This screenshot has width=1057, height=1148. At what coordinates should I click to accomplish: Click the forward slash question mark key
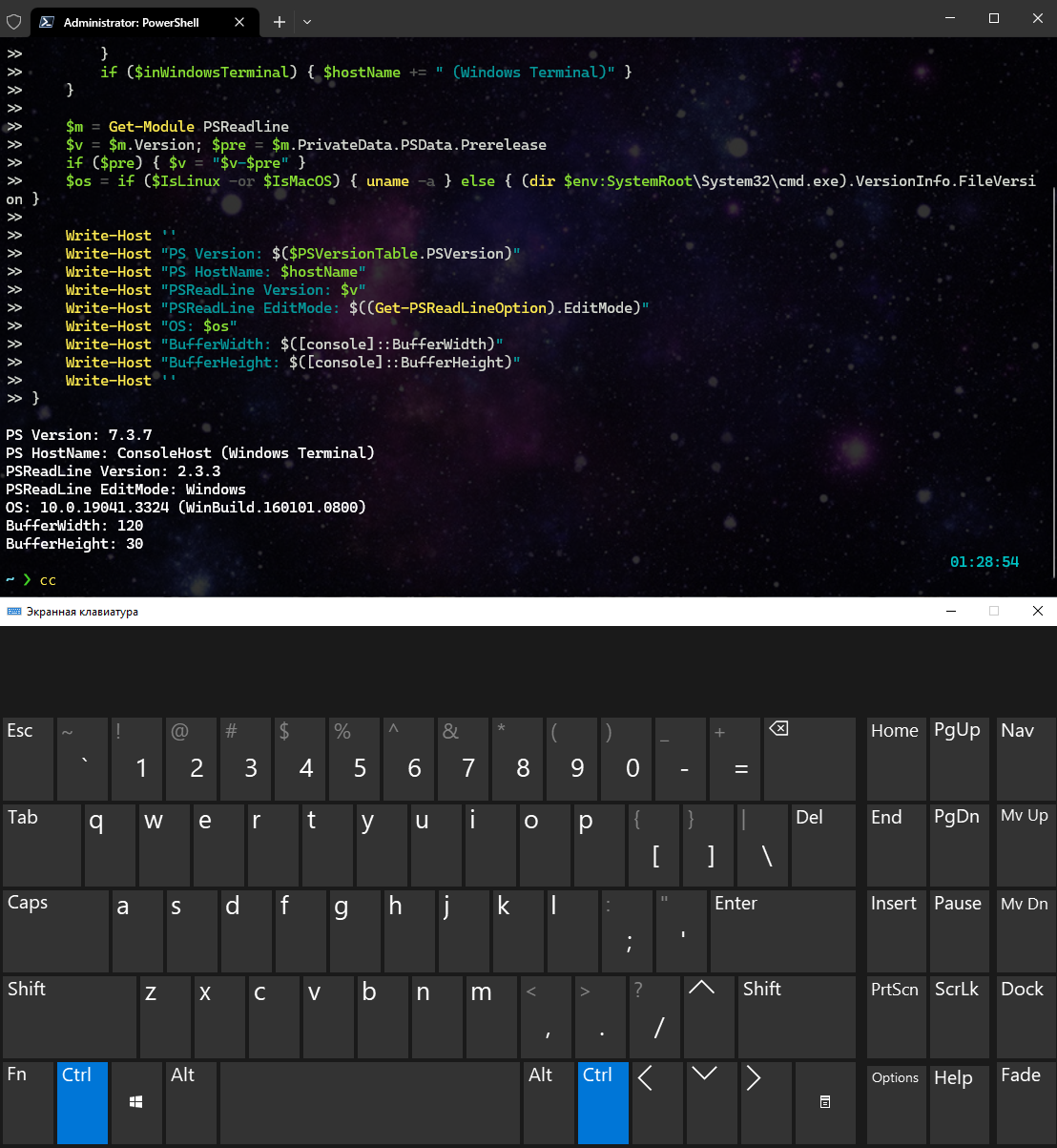pos(654,1016)
